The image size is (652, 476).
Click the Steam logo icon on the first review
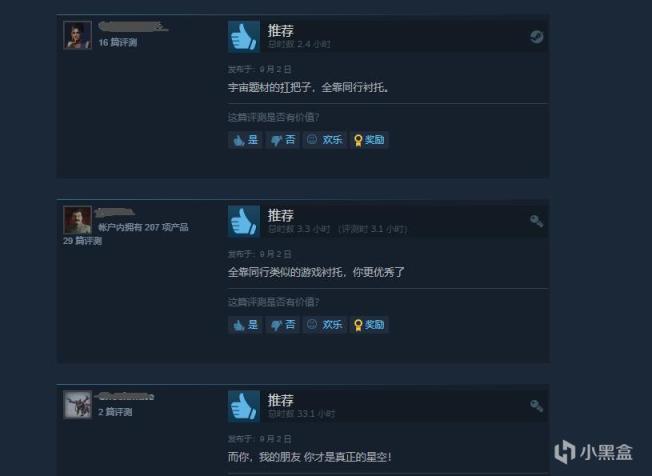tap(536, 37)
